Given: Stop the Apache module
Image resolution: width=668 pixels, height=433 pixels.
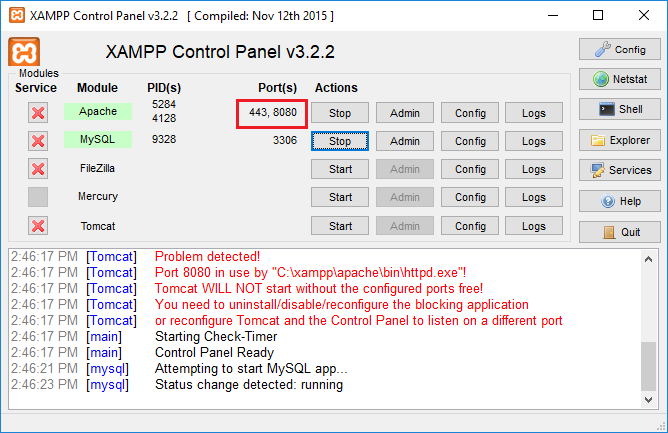Looking at the screenshot, I should click(340, 113).
